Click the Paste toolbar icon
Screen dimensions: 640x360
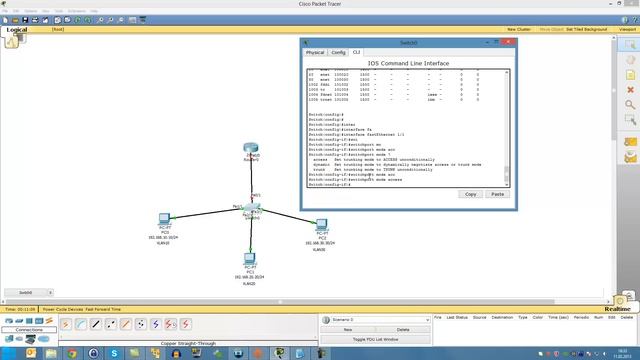pyautogui.click(x=67, y=20)
